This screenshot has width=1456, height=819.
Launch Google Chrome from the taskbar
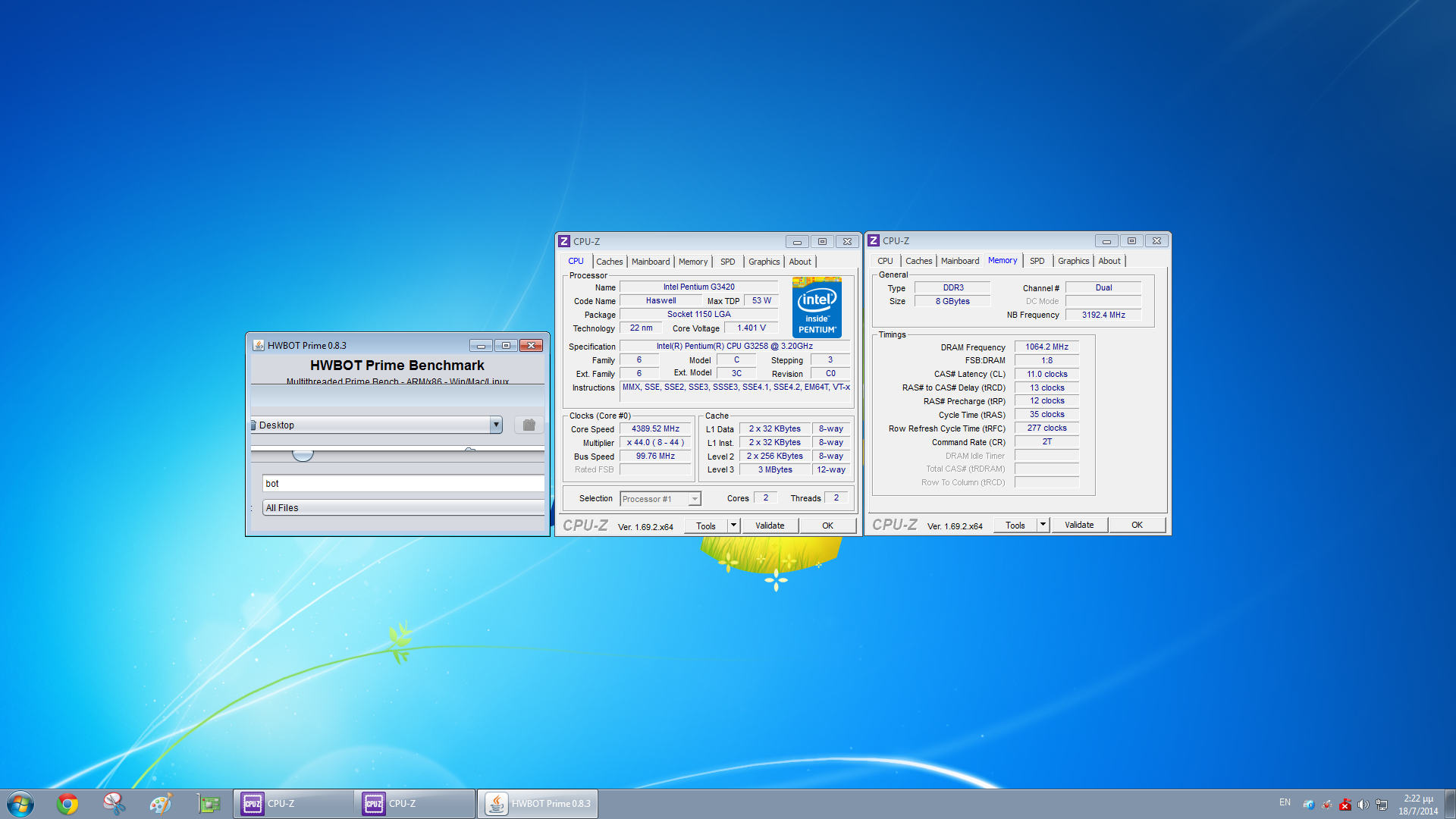(67, 804)
